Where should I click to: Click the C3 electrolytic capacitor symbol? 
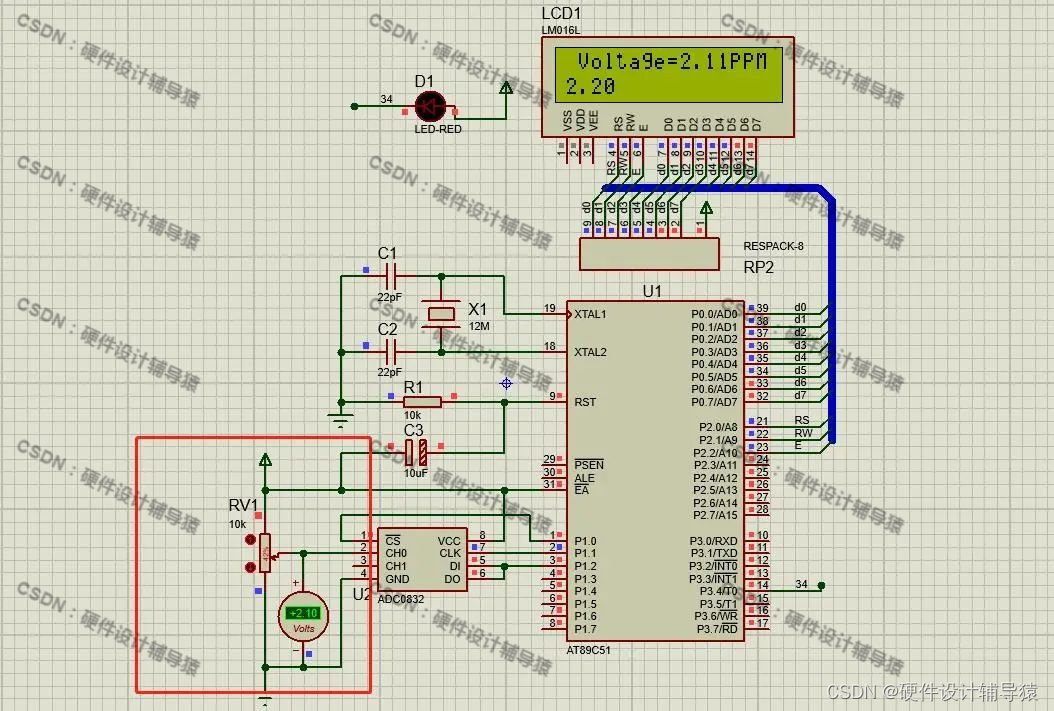[x=416, y=452]
